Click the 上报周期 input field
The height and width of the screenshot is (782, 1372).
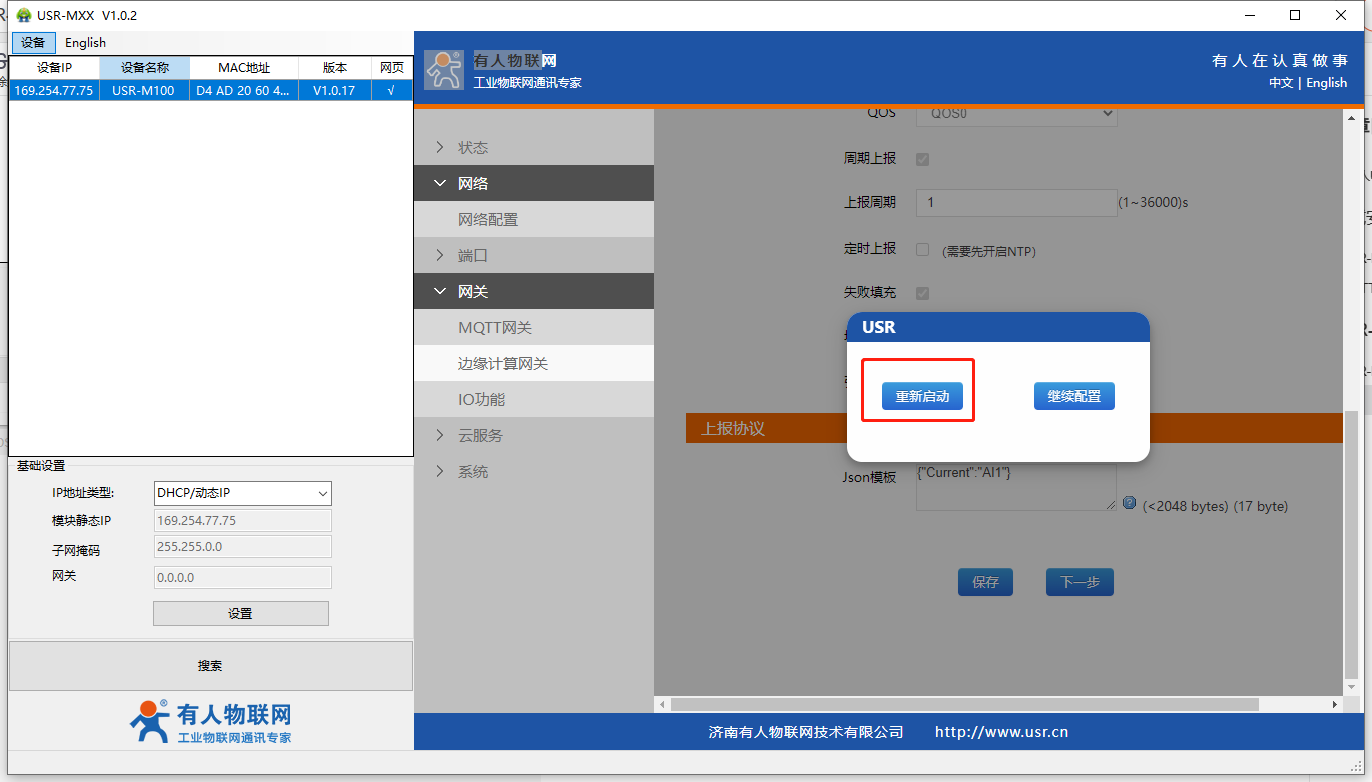[x=1016, y=203]
